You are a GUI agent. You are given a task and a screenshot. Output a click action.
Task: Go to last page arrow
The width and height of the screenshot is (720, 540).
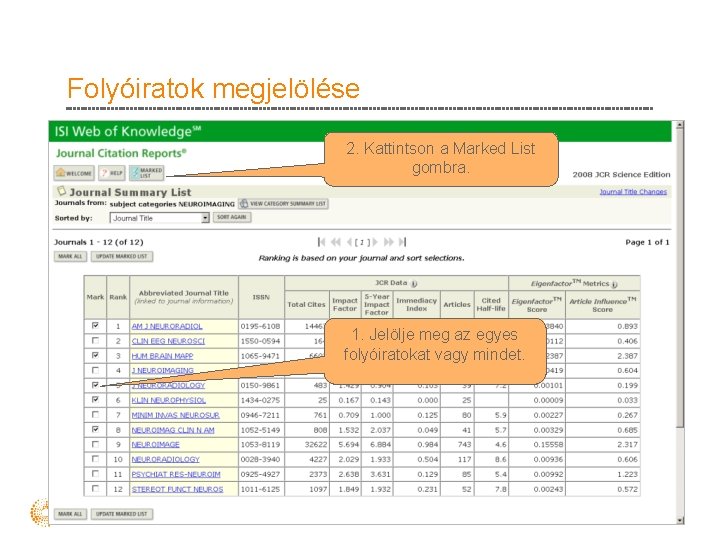[402, 242]
